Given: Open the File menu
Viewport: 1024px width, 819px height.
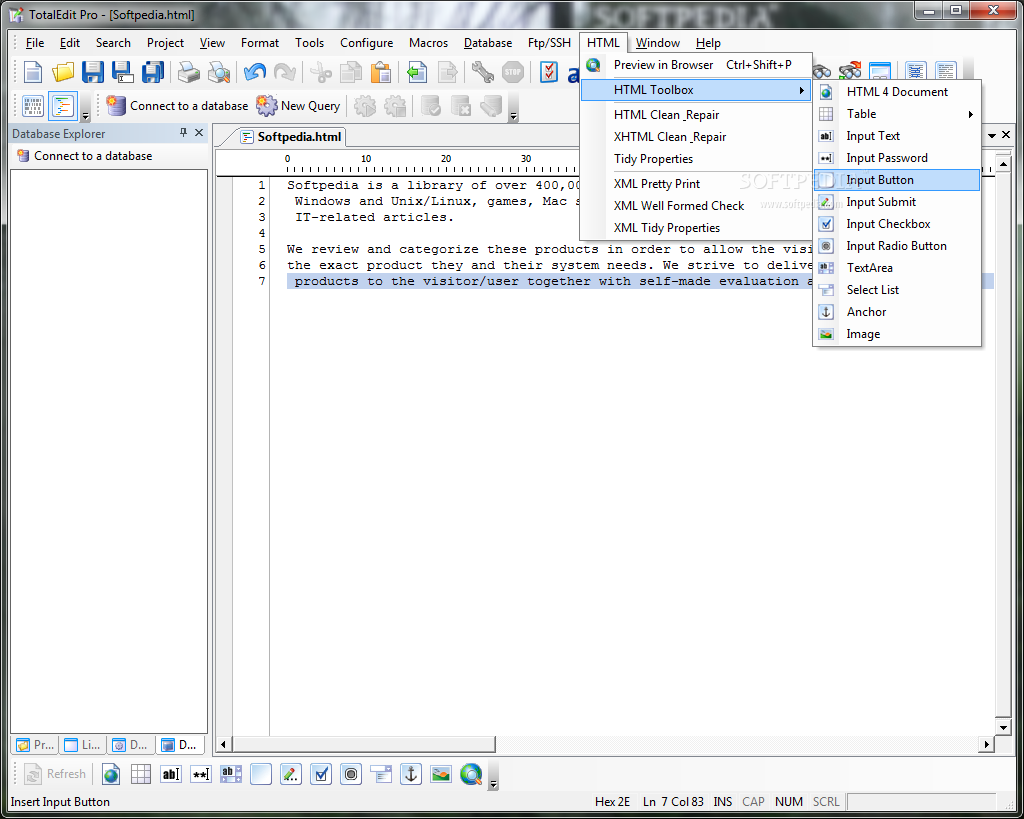Looking at the screenshot, I should coord(35,43).
